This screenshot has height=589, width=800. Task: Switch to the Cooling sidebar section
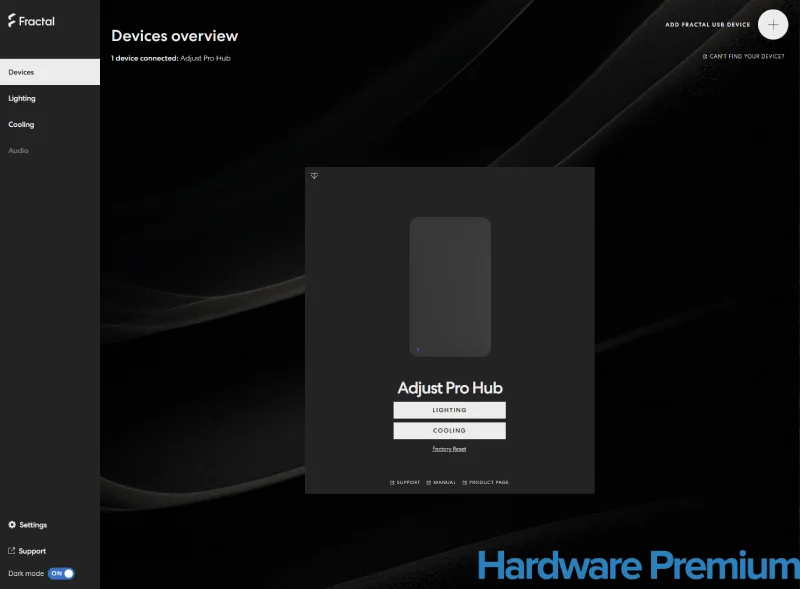click(21, 125)
